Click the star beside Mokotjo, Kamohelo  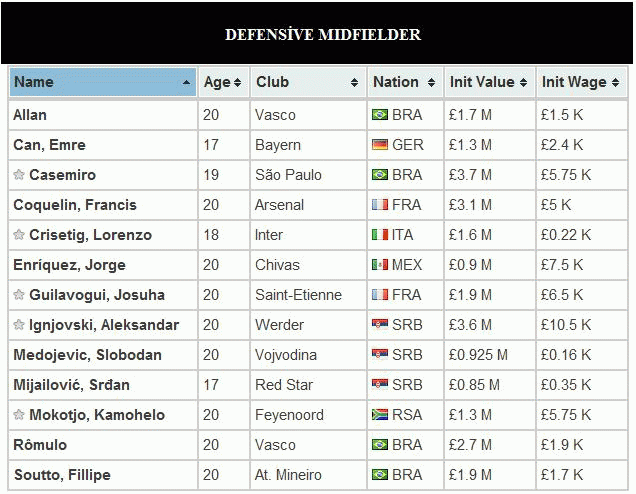[19, 415]
